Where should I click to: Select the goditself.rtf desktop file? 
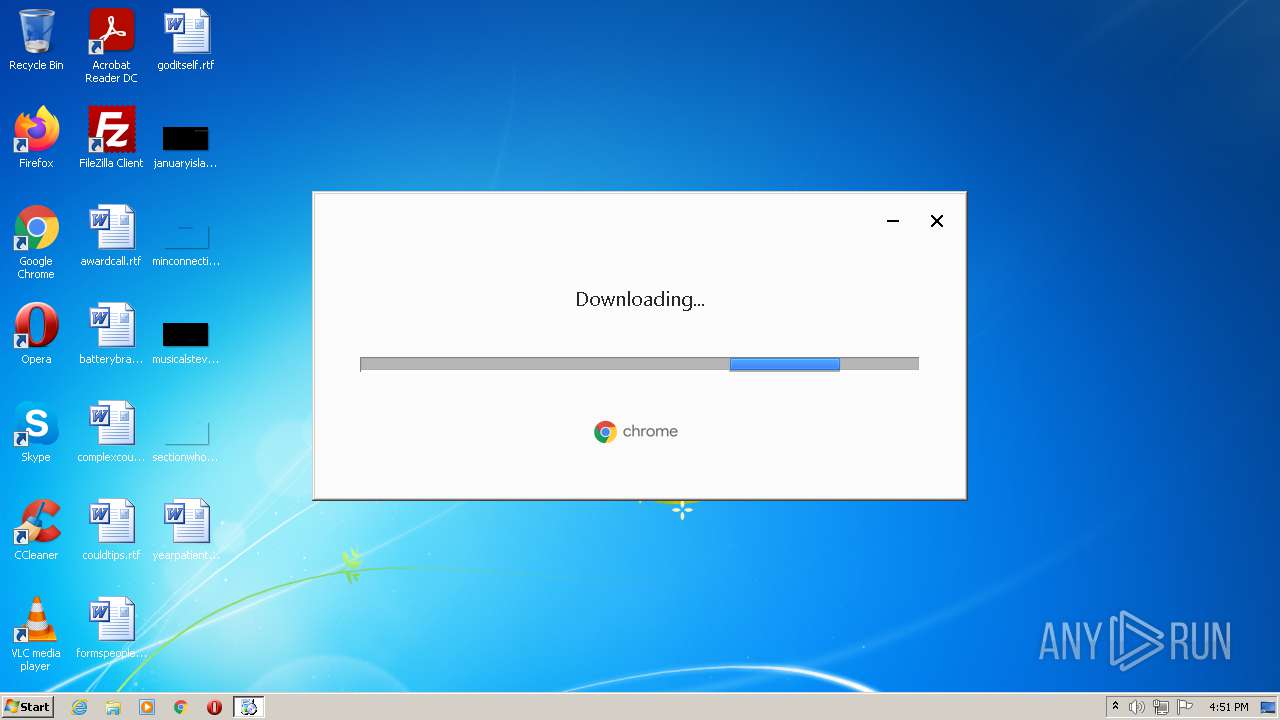(186, 40)
